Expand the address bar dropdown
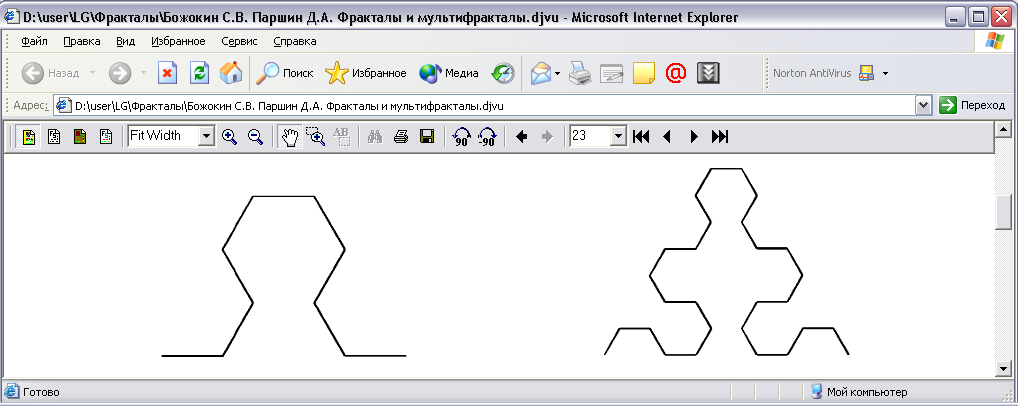 click(923, 105)
